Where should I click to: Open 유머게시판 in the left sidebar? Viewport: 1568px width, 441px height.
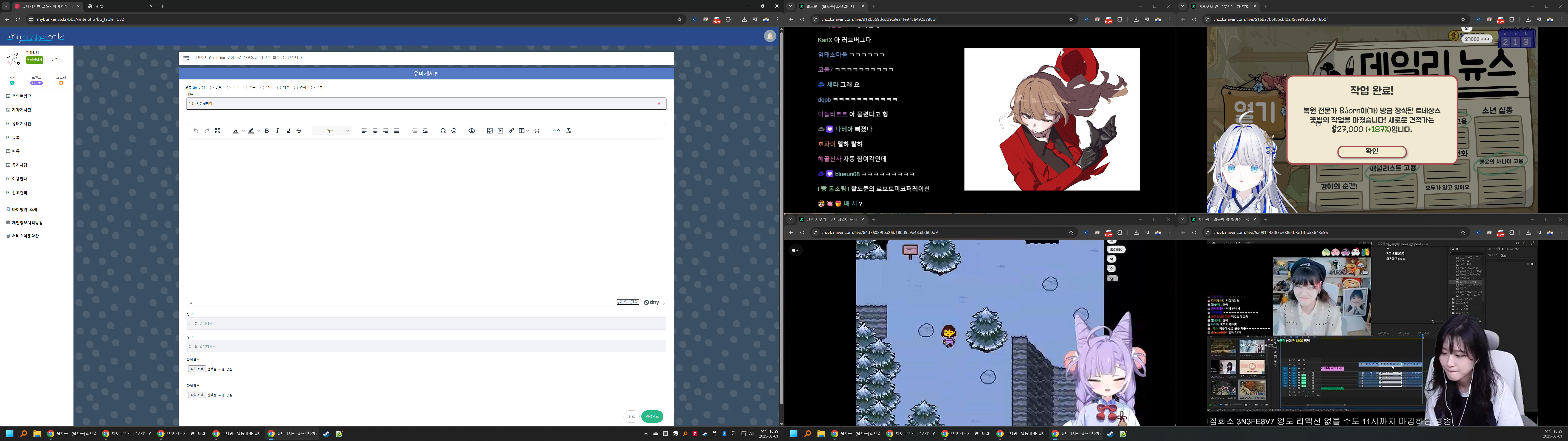21,124
